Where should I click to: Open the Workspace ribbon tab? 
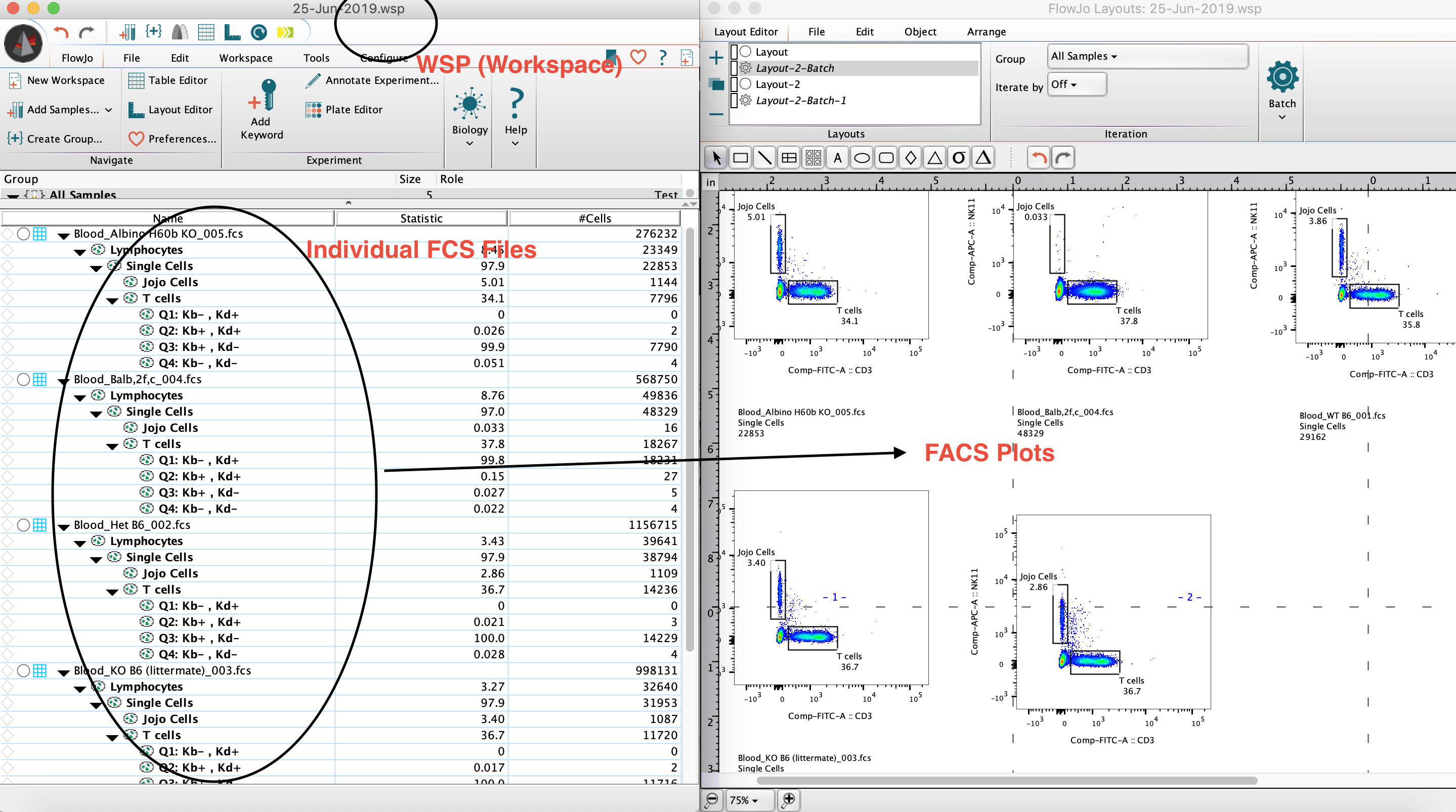click(246, 58)
